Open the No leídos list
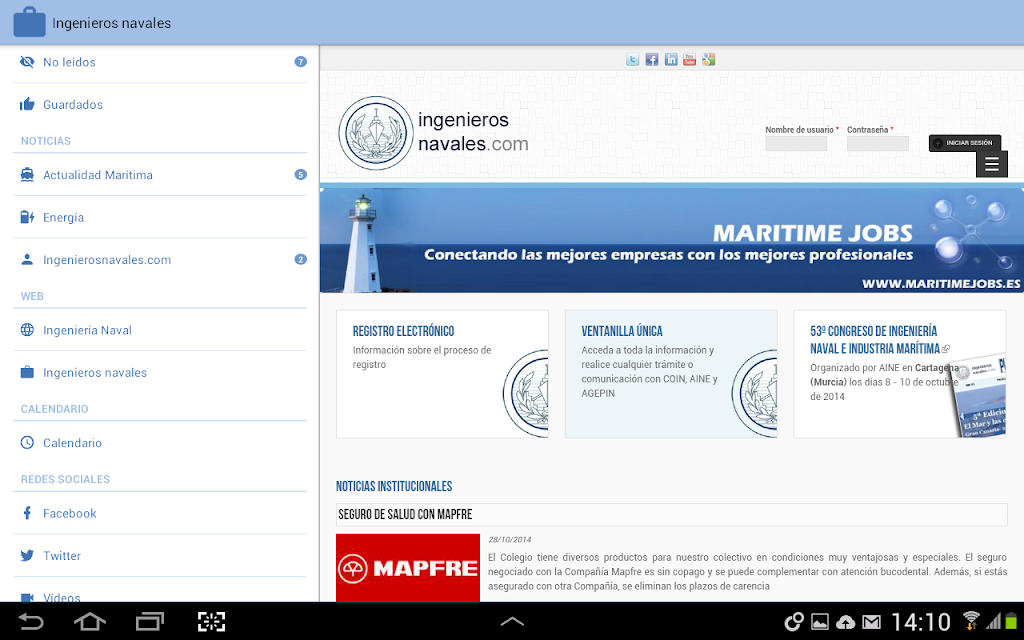This screenshot has height=640, width=1024. tap(160, 62)
